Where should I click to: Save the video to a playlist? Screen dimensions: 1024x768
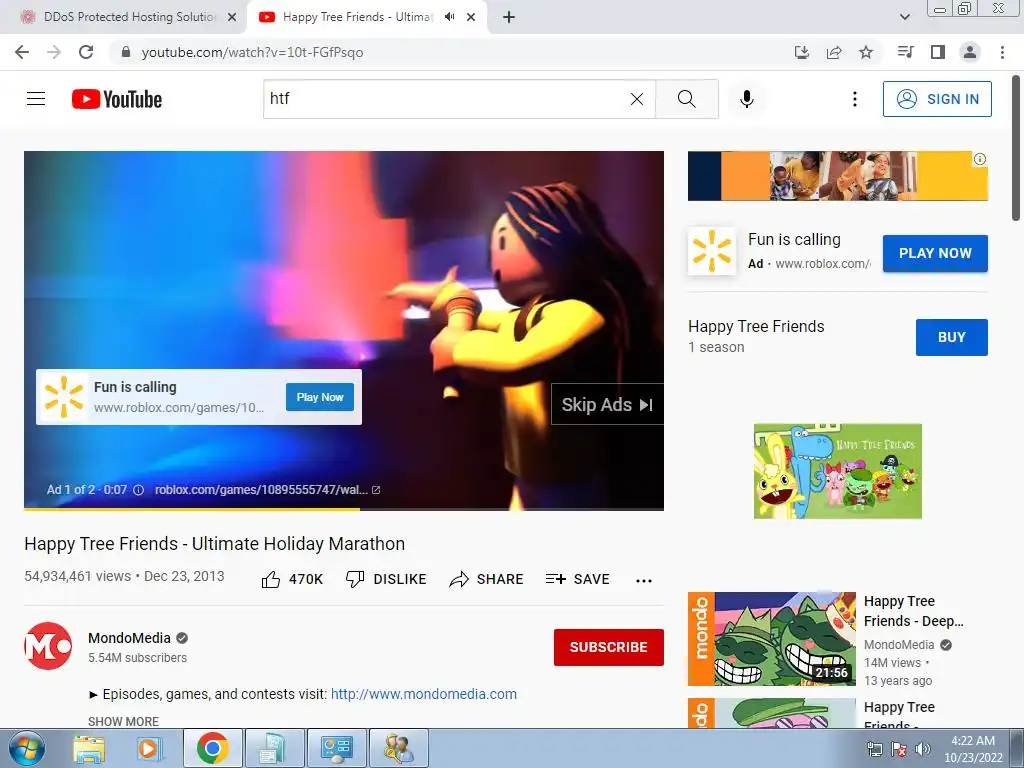pyautogui.click(x=578, y=579)
